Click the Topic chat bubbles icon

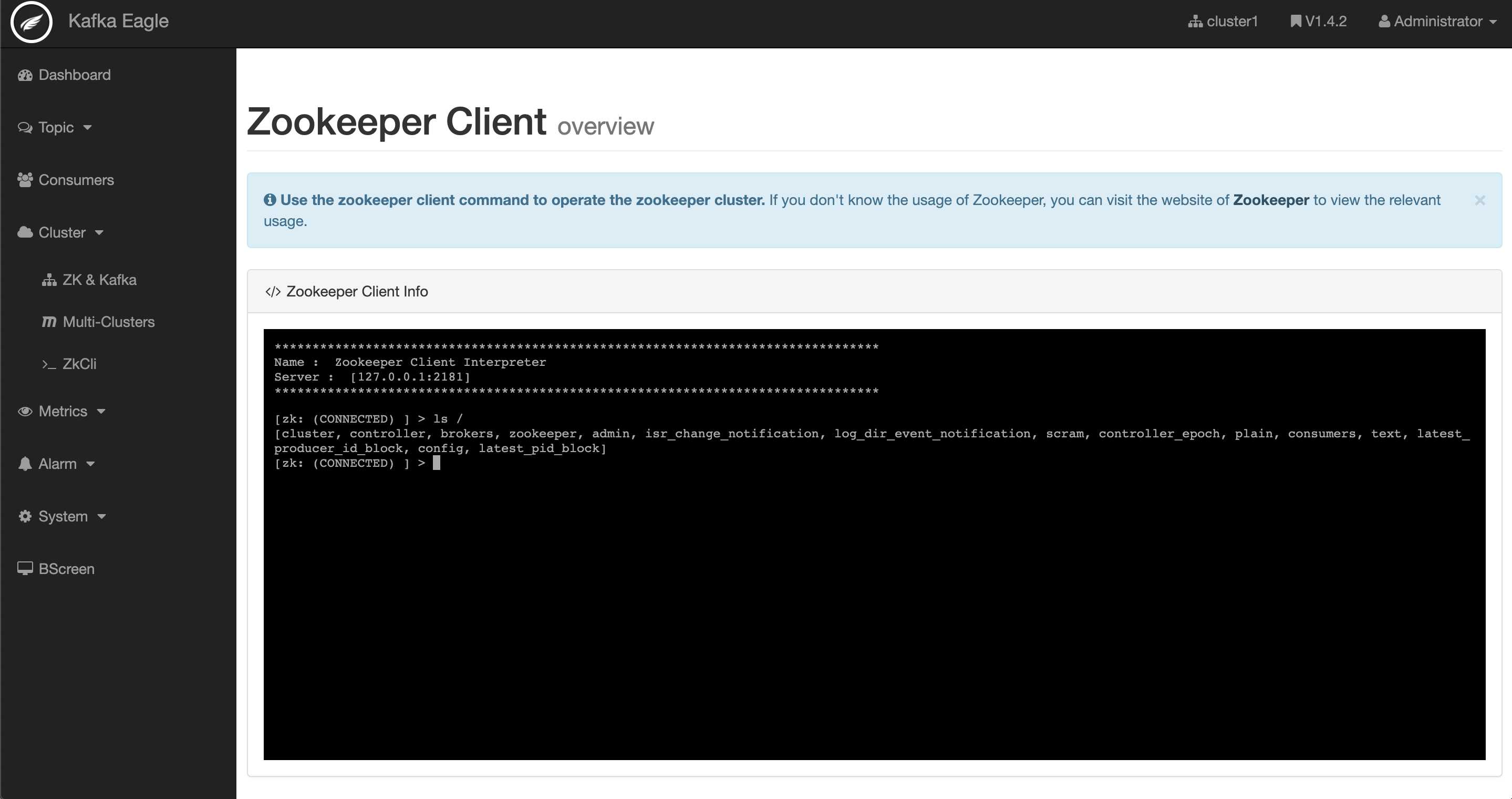pos(25,127)
